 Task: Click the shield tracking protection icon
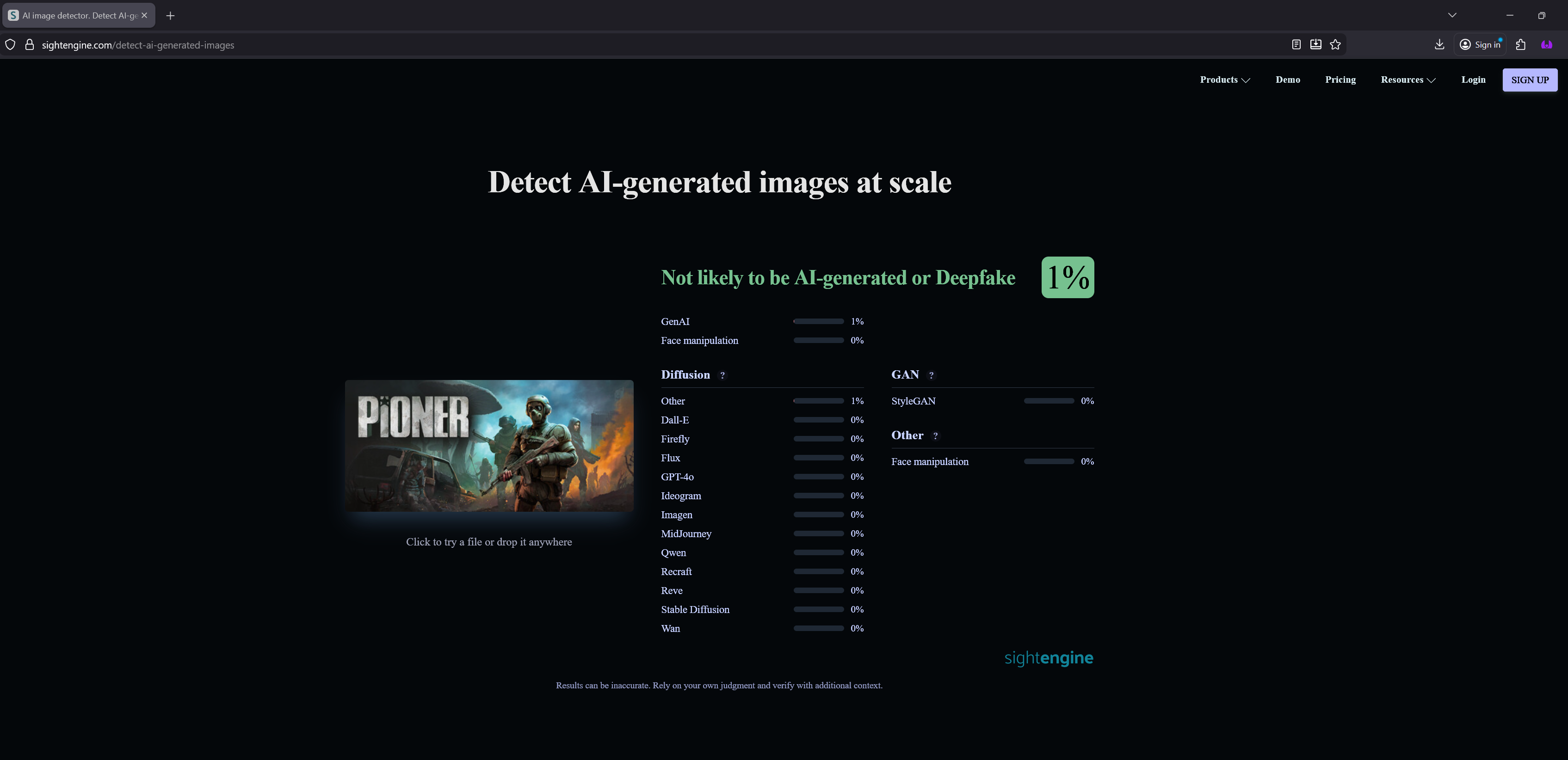coord(10,44)
